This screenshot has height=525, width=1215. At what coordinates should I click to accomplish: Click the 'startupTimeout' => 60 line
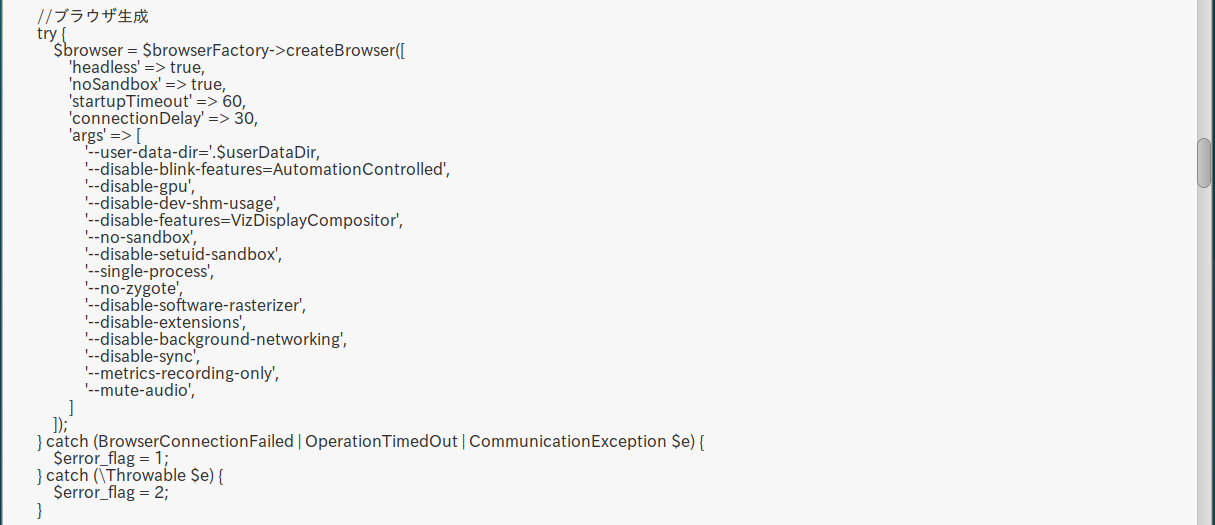(157, 101)
